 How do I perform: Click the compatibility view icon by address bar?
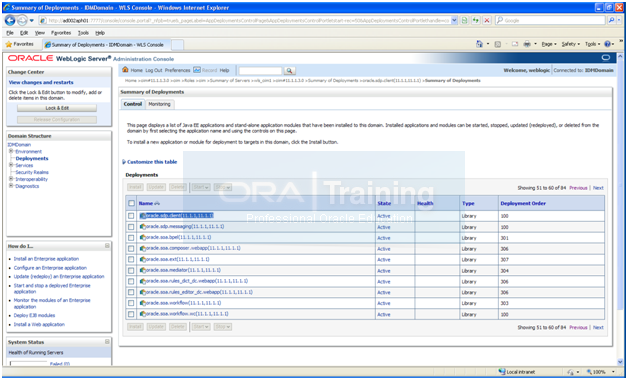click(x=464, y=20)
